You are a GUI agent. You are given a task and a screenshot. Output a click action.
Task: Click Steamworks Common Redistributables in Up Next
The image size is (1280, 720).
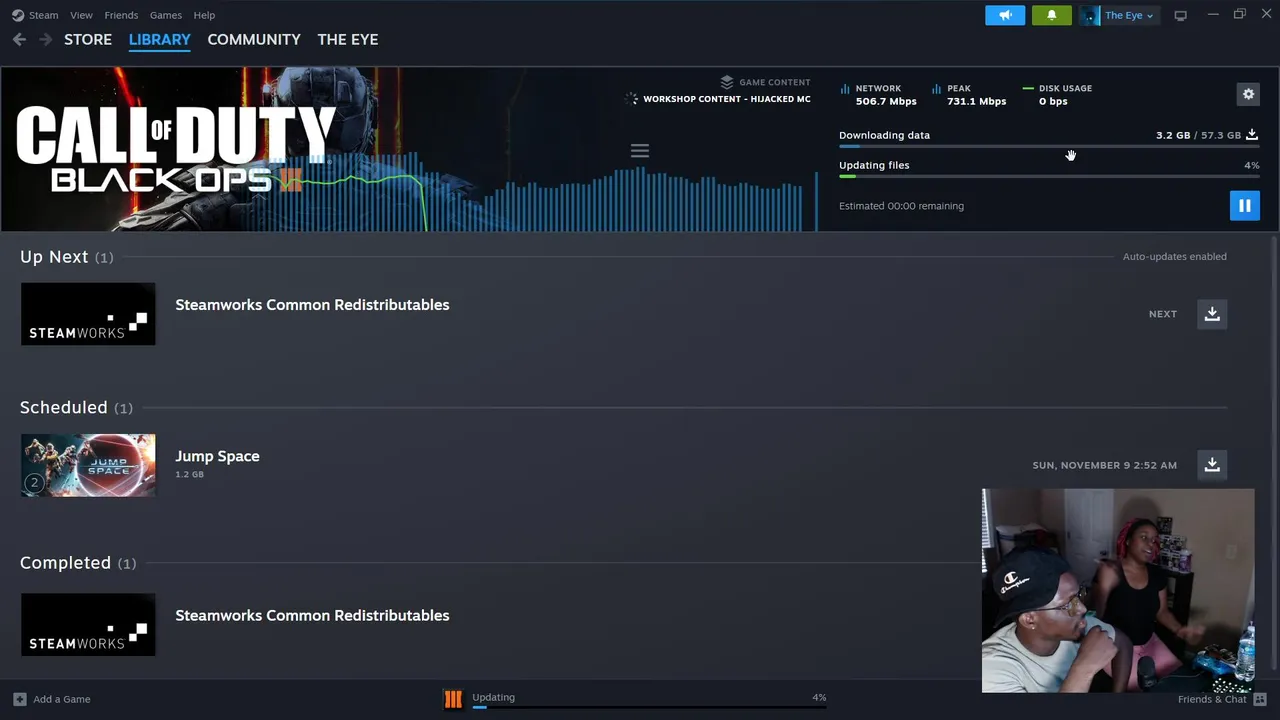(312, 305)
